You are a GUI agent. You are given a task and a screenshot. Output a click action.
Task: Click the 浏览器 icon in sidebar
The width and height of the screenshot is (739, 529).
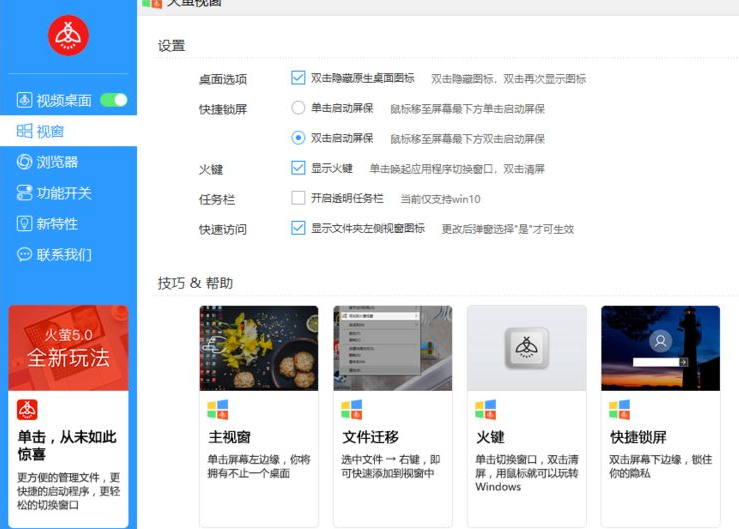click(x=25, y=162)
